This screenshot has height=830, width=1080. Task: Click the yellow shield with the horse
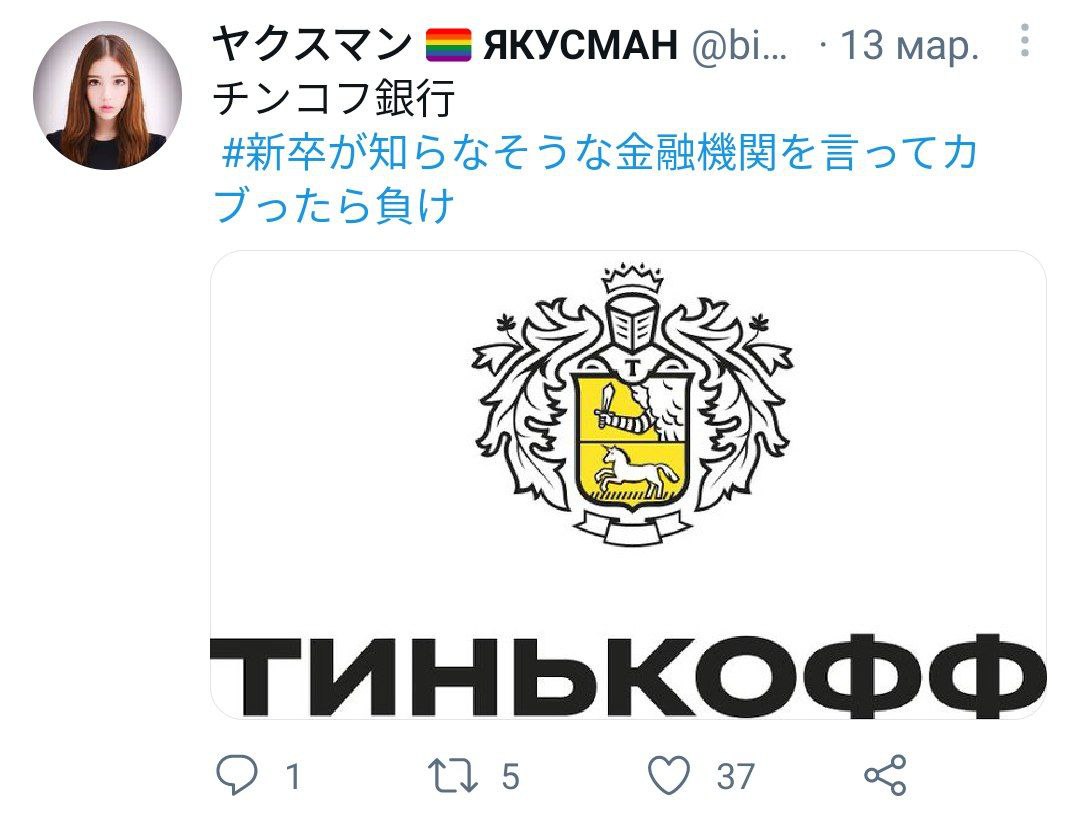coord(632,441)
